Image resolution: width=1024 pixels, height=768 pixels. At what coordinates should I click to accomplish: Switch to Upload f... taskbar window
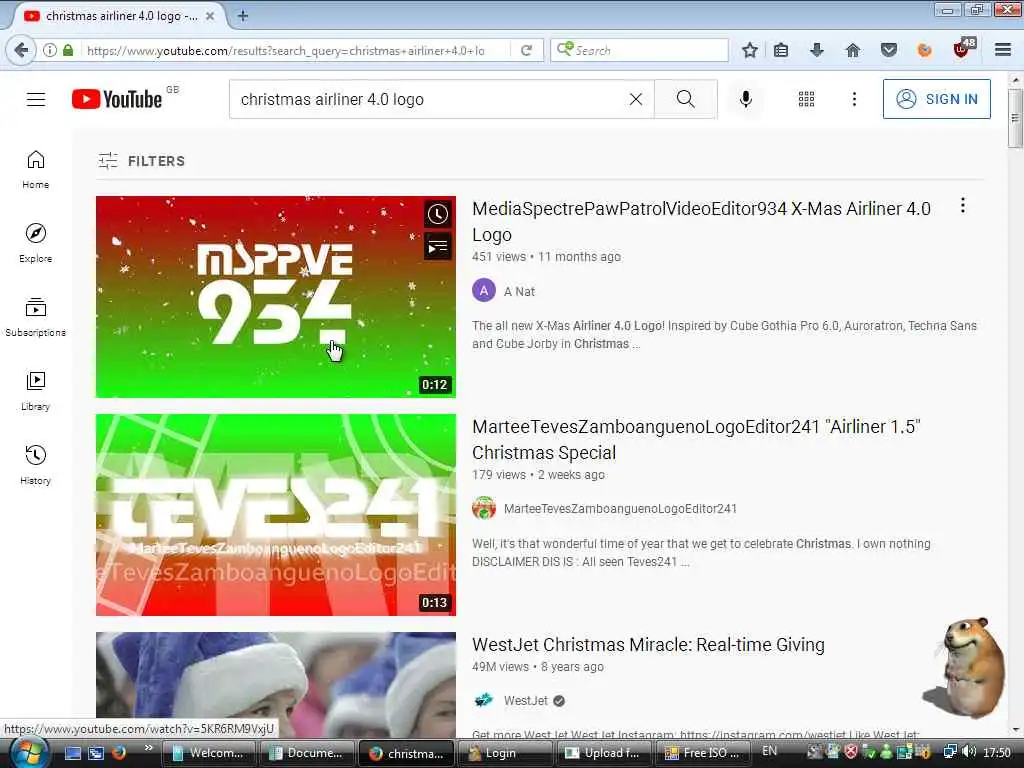point(603,753)
